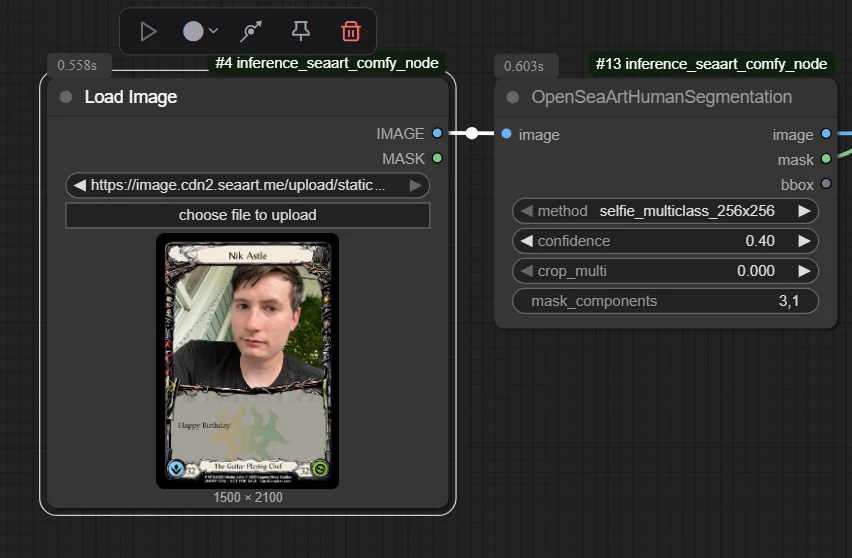The width and height of the screenshot is (852, 558).
Task: Click the 0.558s execution time label
Action: (77, 65)
